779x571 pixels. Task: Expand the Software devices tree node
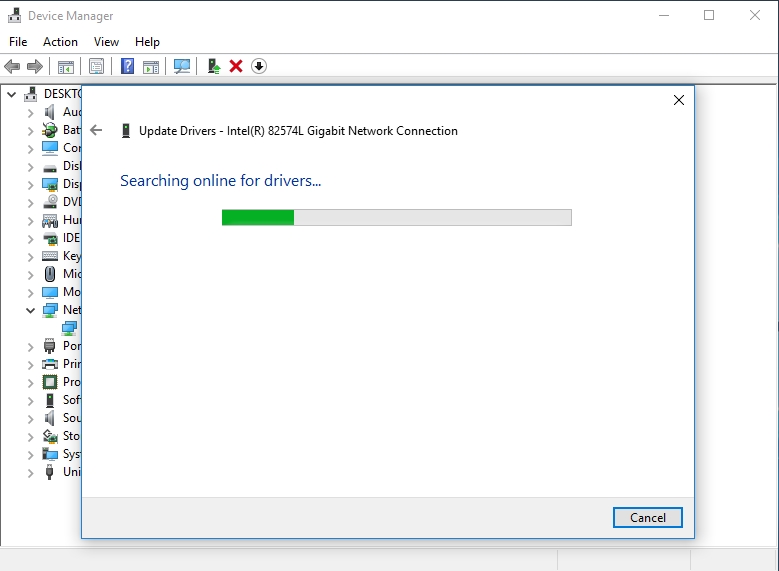[x=30, y=401]
